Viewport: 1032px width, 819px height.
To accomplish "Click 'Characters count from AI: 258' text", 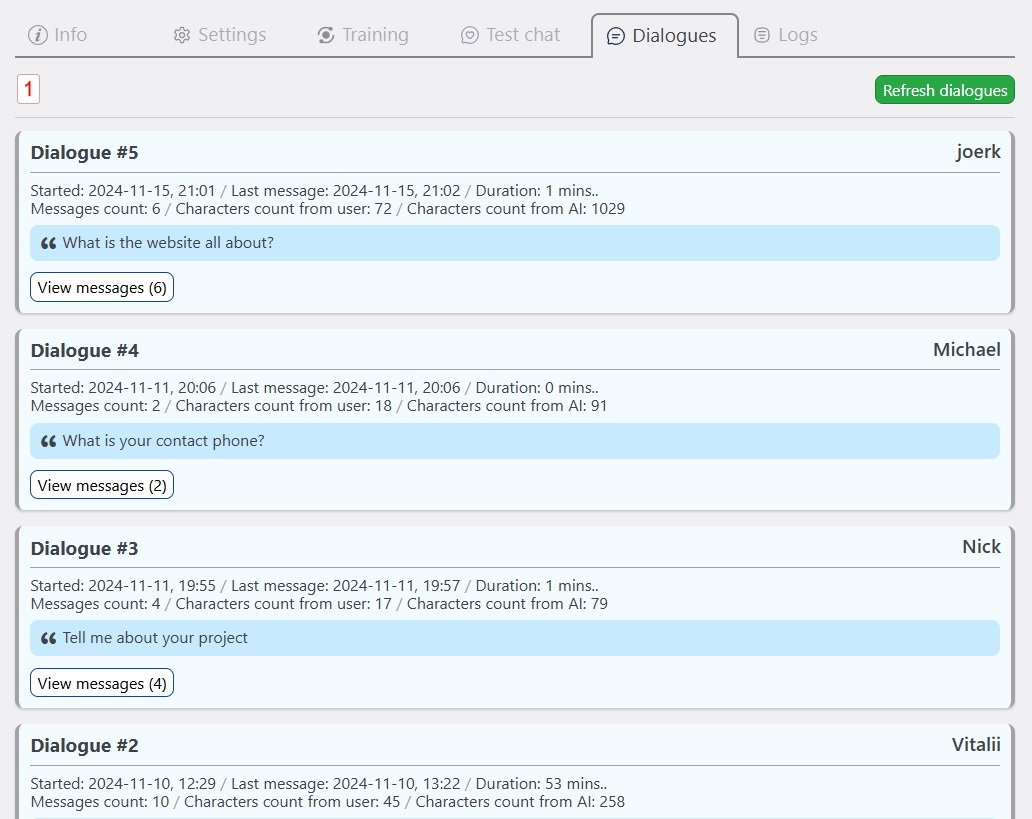I will click(x=520, y=802).
